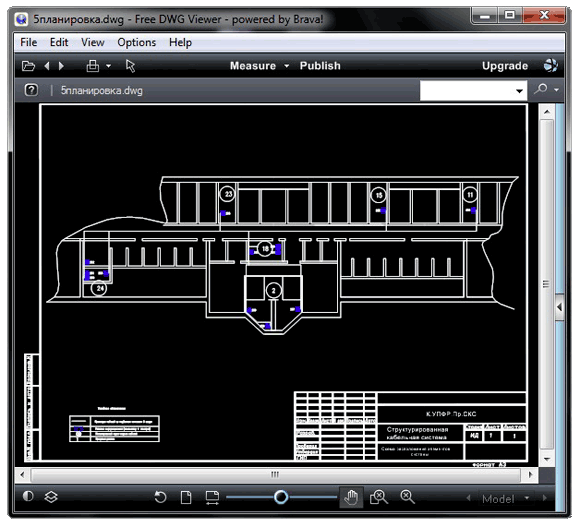This screenshot has width=580, height=527.
Task: Click the Publish button
Action: click(320, 66)
